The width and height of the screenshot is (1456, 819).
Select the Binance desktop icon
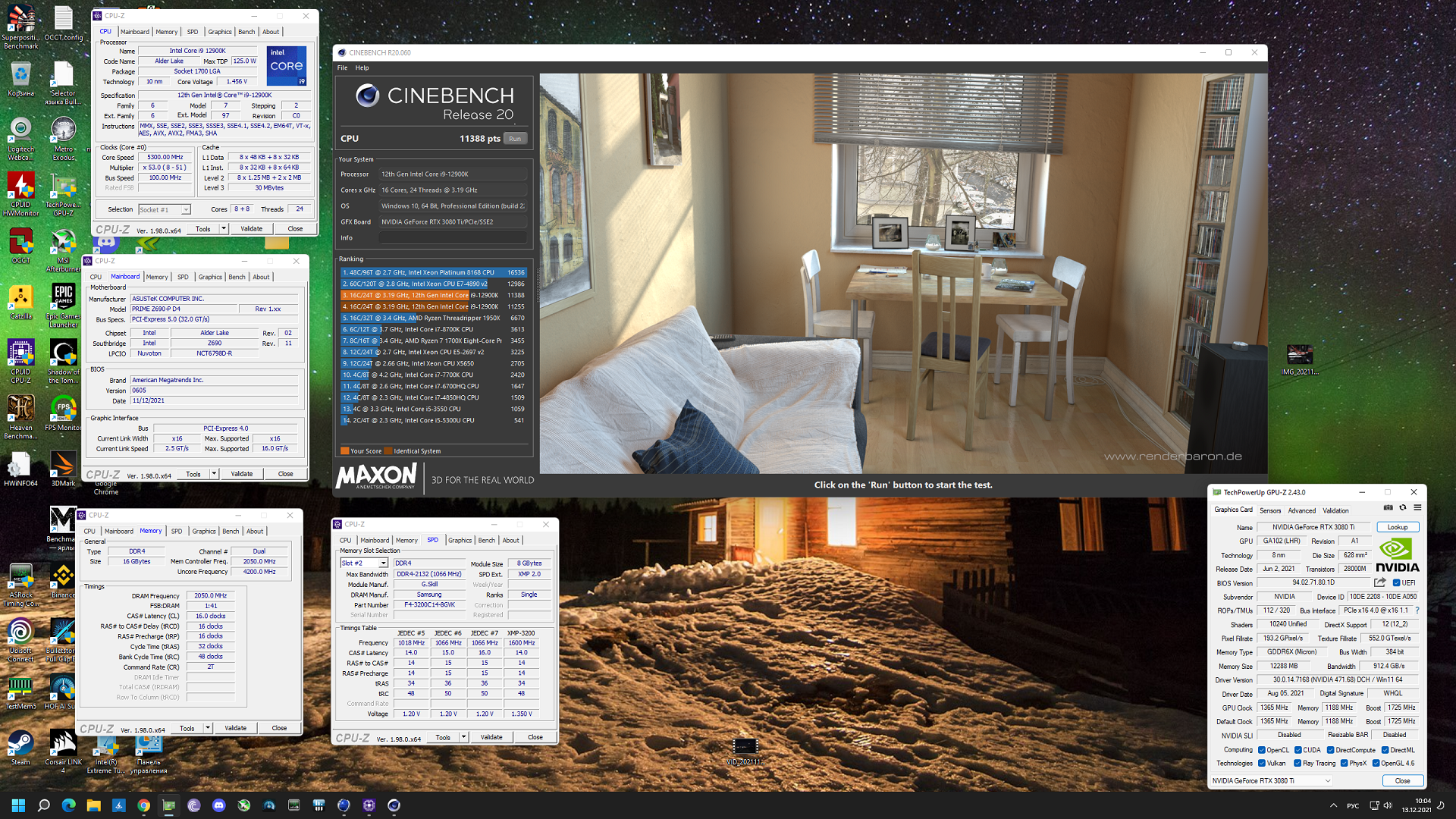point(64,581)
